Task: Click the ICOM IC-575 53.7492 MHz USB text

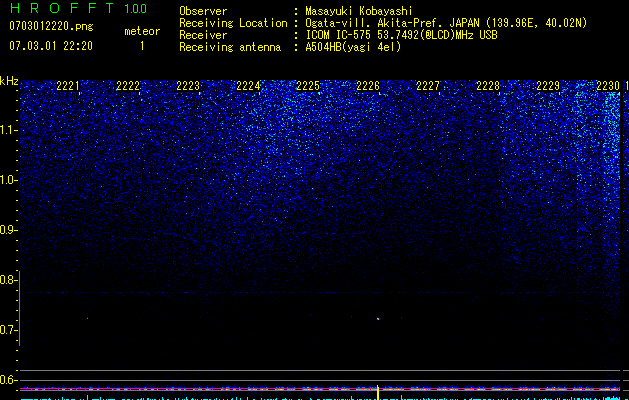Action: click(x=402, y=35)
